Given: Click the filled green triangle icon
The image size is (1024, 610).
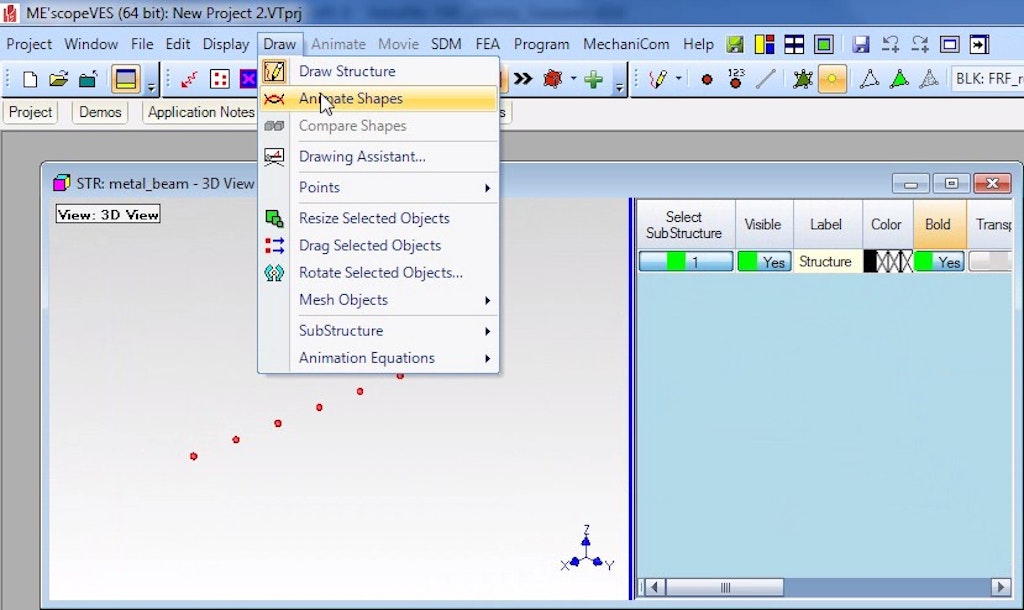Looking at the screenshot, I should coord(899,80).
